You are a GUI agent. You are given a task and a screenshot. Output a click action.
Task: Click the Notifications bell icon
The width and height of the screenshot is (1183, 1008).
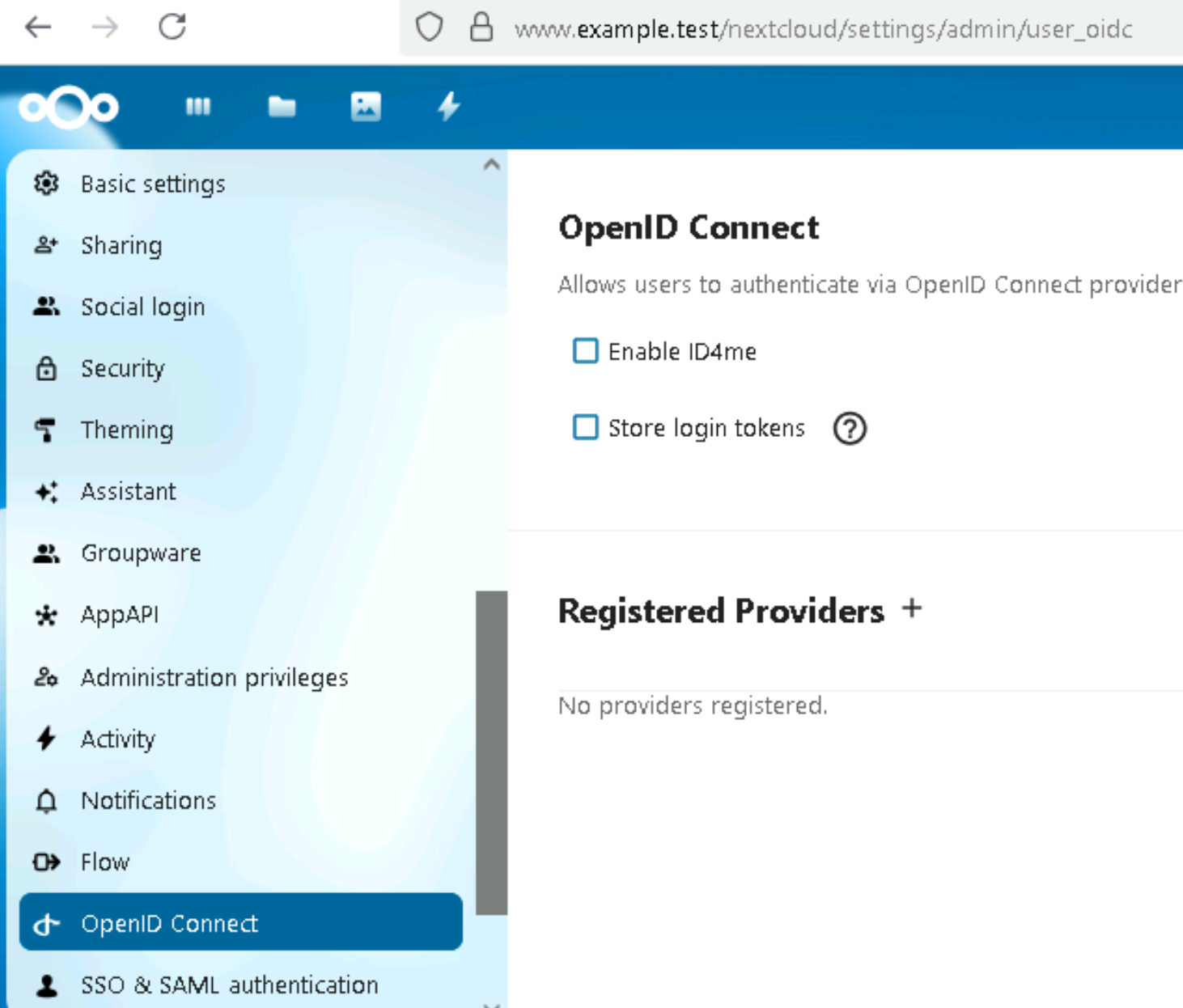point(46,800)
